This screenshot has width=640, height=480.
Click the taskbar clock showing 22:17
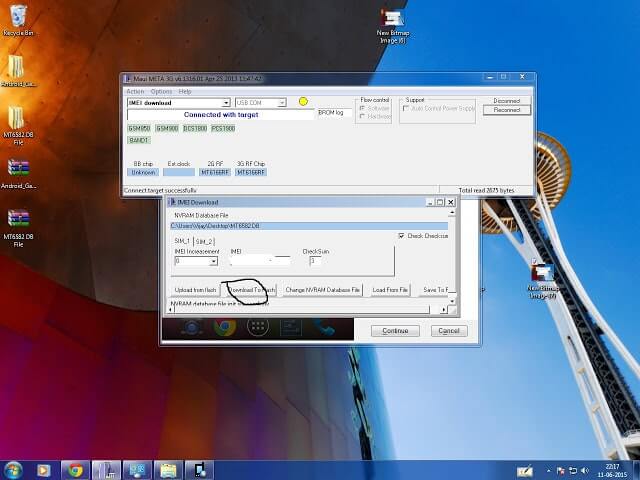[x=612, y=471]
